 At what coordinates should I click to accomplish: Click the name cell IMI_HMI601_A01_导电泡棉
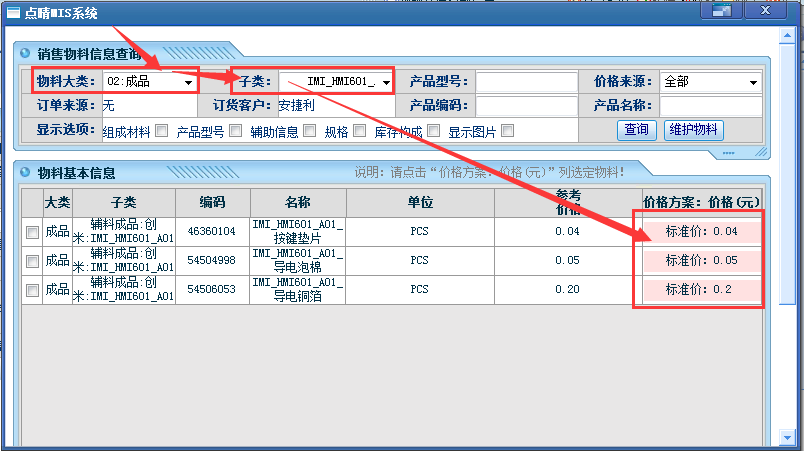click(x=297, y=260)
